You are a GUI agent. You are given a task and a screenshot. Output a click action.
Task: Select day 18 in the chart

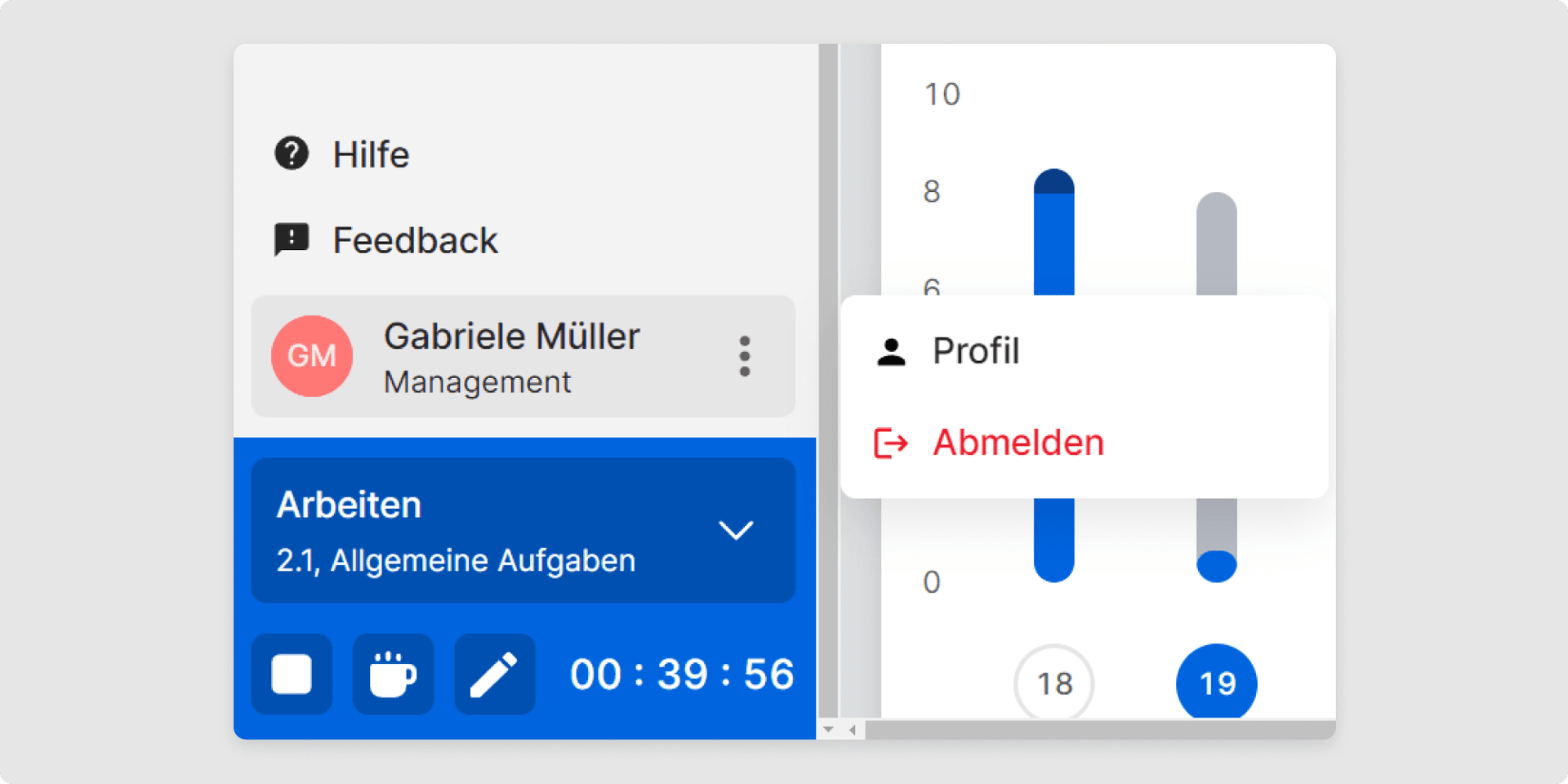[1053, 684]
